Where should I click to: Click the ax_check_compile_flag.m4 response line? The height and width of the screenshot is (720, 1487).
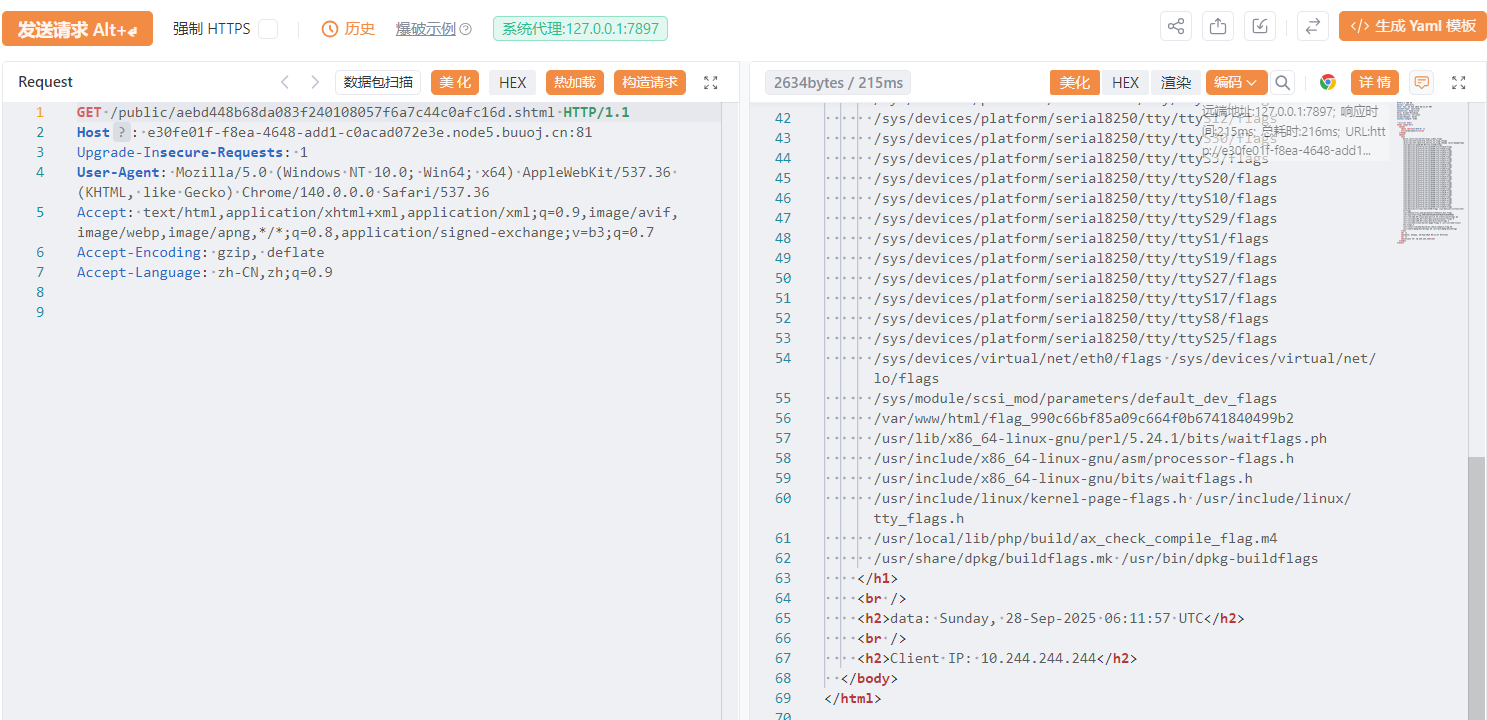click(x=1075, y=538)
